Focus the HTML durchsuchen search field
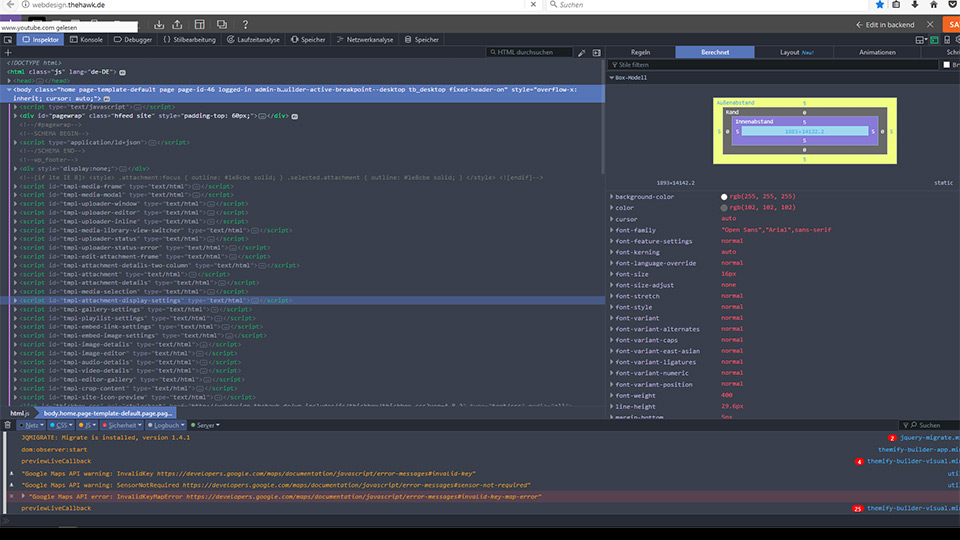The height and width of the screenshot is (540, 960). click(x=529, y=53)
